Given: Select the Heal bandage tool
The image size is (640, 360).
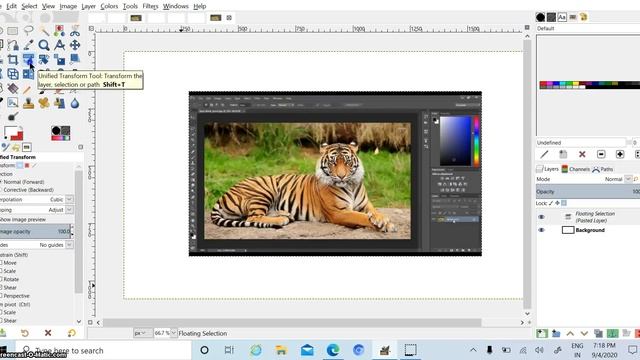Looking at the screenshot, I should pyautogui.click(x=44, y=103).
